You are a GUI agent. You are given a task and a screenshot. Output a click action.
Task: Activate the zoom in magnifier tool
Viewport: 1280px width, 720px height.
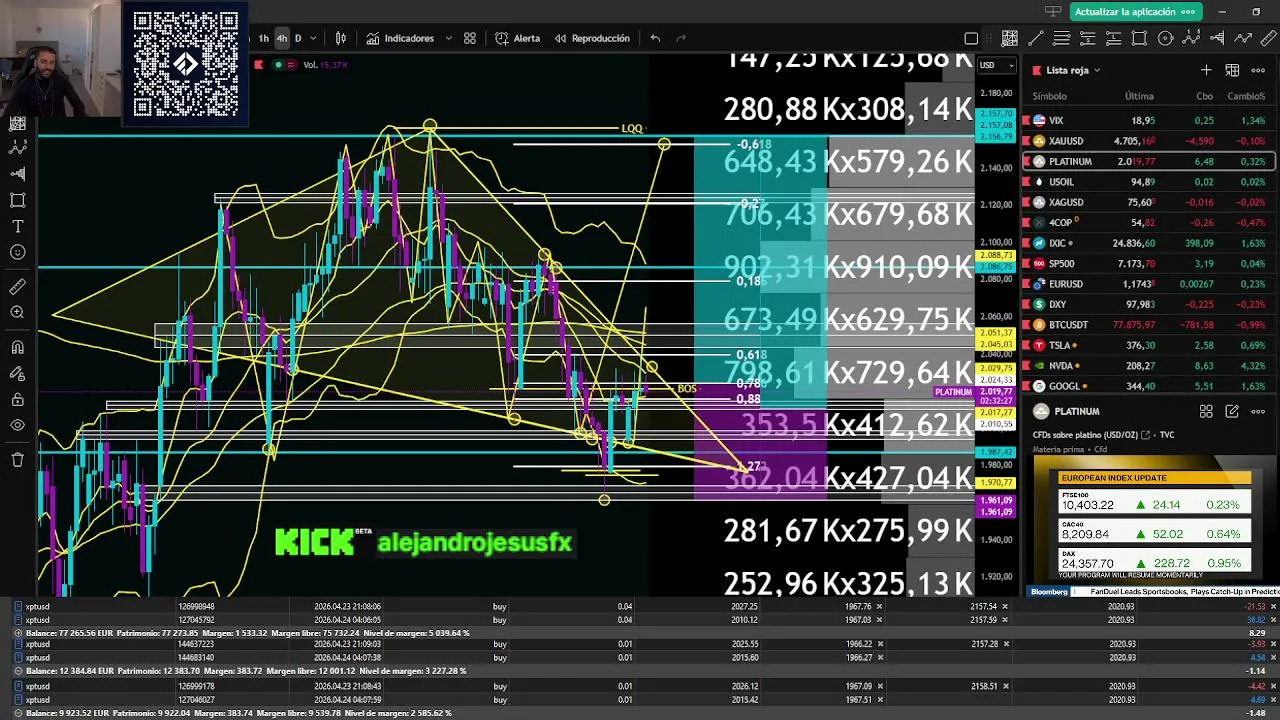tap(17, 313)
